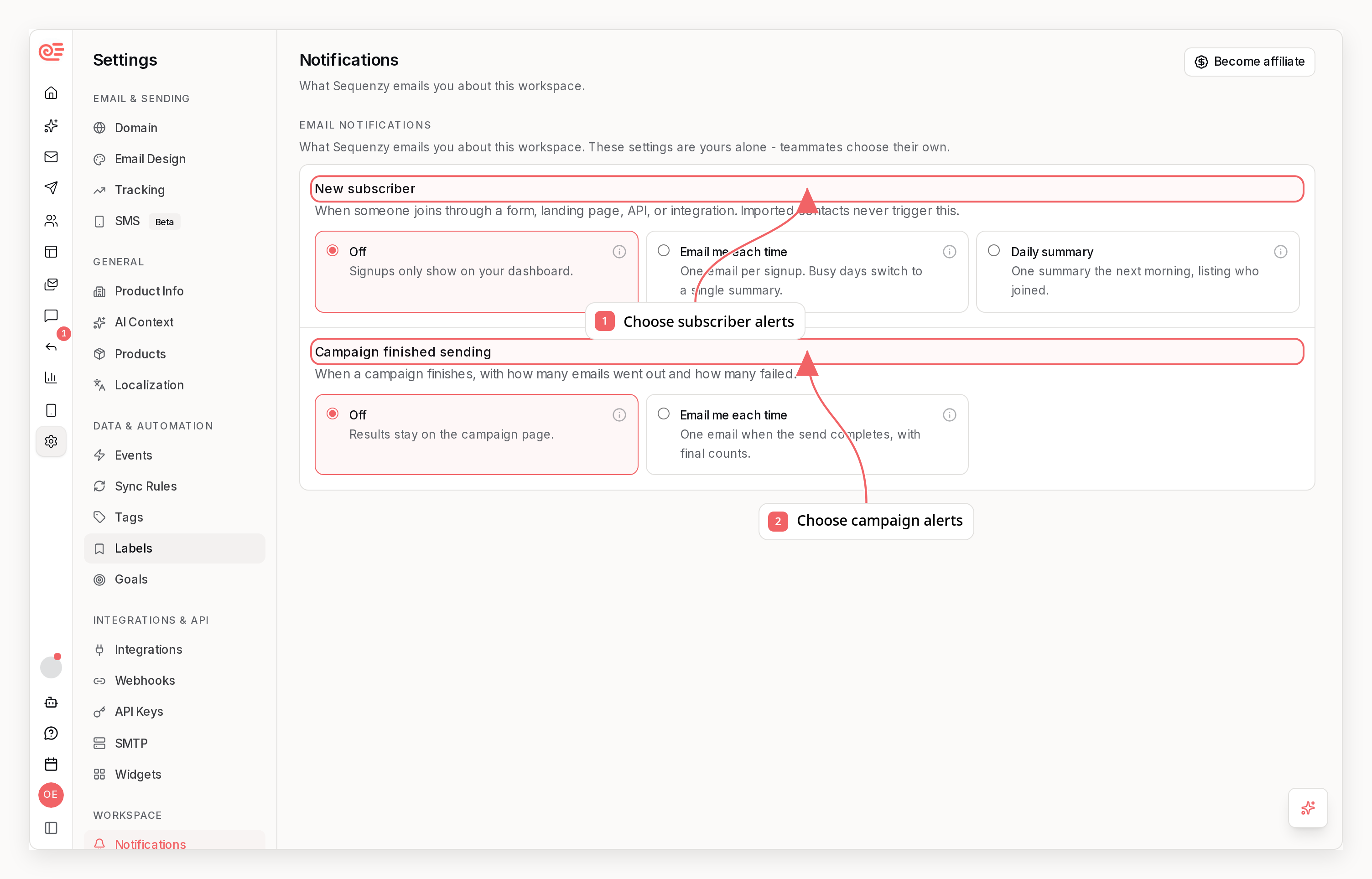Open the paper plane campaigns icon

point(51,188)
